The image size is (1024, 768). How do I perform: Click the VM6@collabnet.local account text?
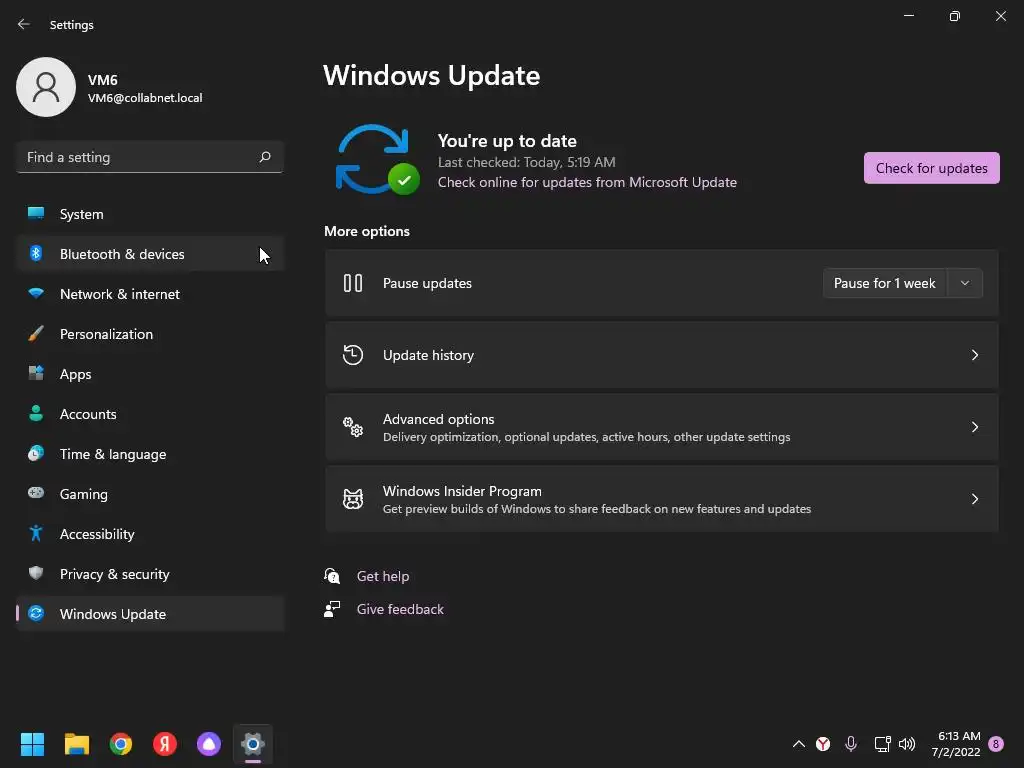[145, 98]
